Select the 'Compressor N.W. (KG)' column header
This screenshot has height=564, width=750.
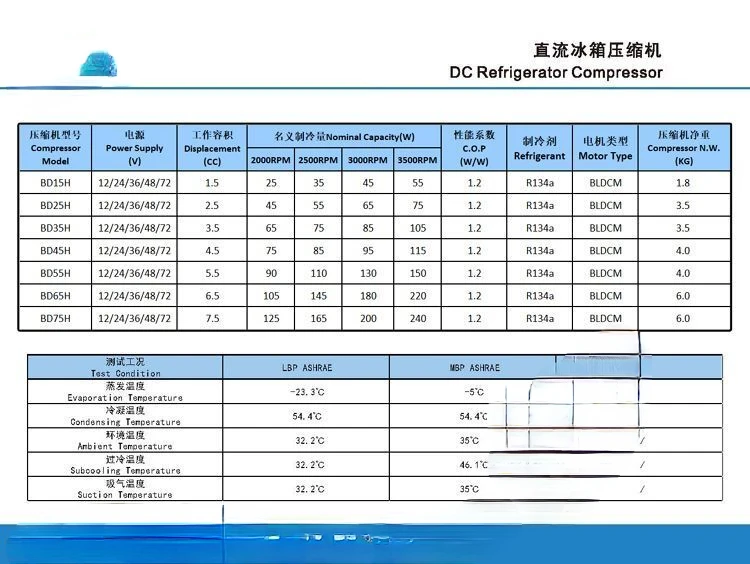pyautogui.click(x=684, y=148)
